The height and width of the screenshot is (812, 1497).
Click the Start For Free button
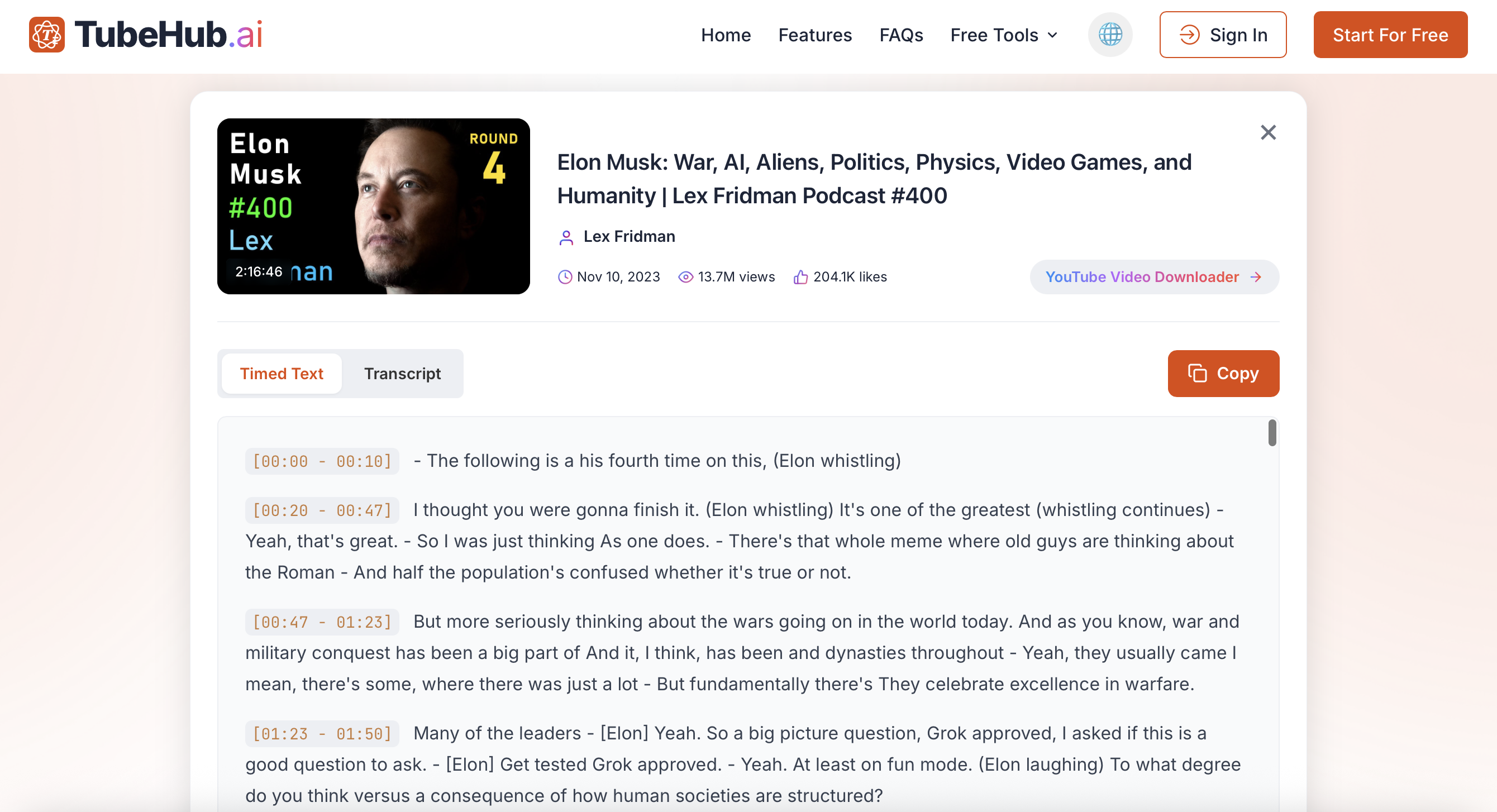click(1390, 35)
